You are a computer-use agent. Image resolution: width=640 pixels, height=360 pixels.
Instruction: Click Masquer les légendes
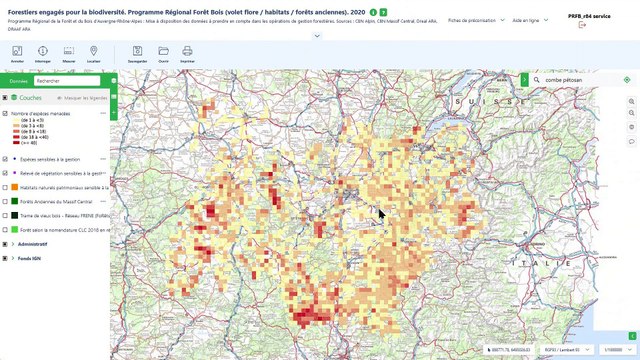(x=82, y=98)
